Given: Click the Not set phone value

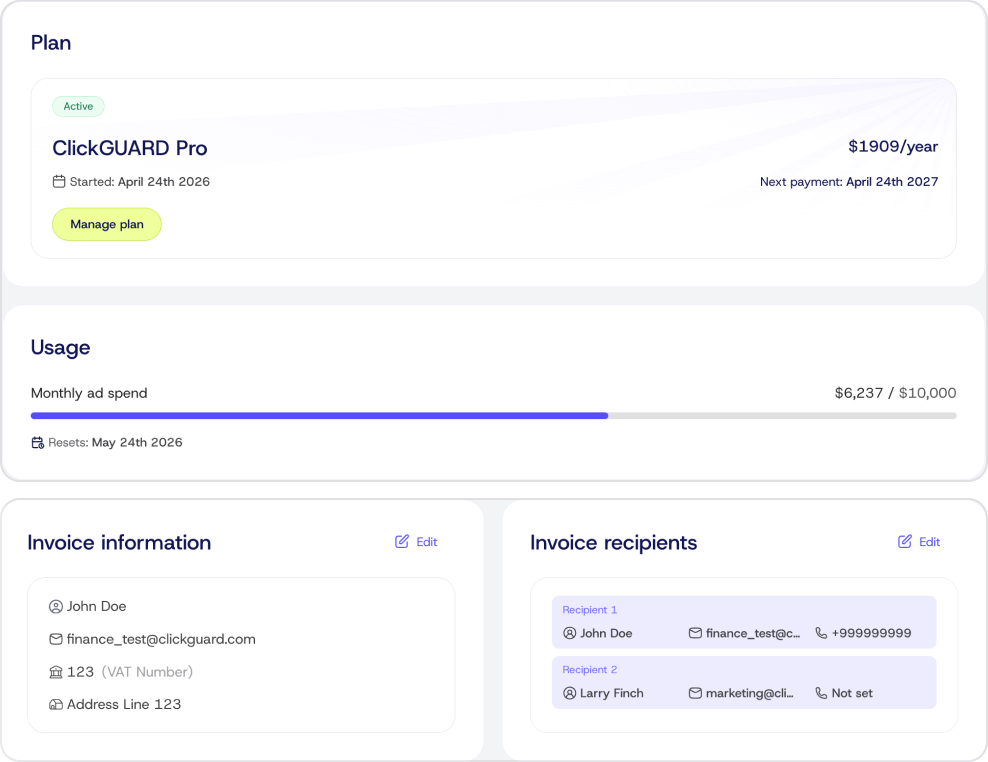Looking at the screenshot, I should [852, 693].
